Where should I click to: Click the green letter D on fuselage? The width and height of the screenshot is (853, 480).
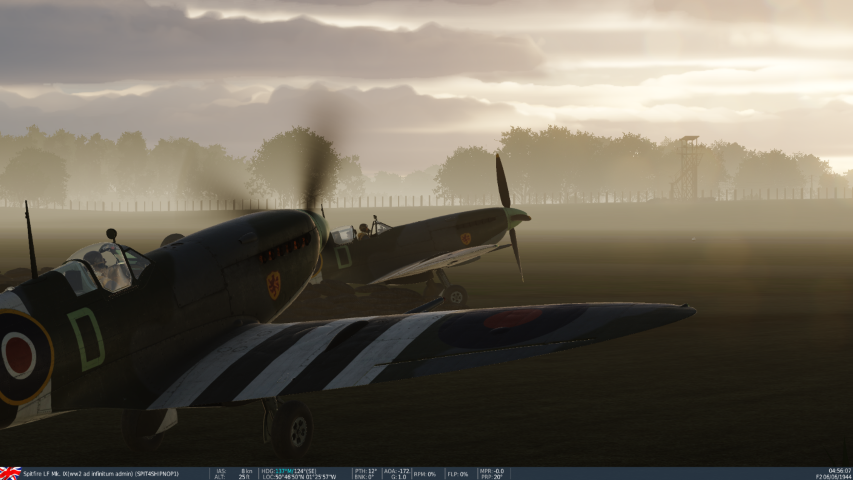[x=86, y=338]
